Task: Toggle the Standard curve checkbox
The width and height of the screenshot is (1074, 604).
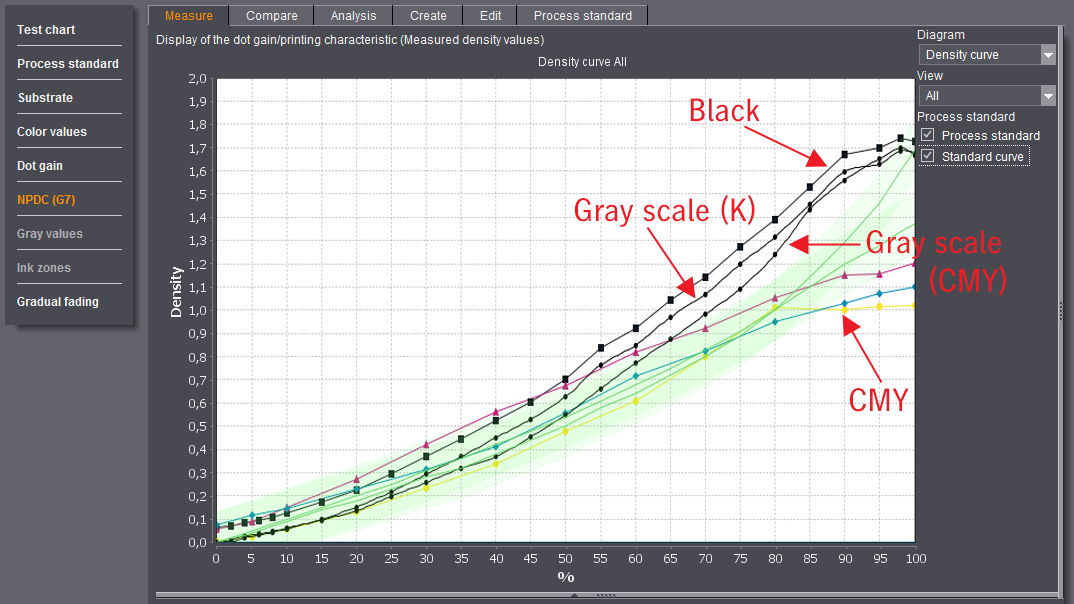Action: 928,156
